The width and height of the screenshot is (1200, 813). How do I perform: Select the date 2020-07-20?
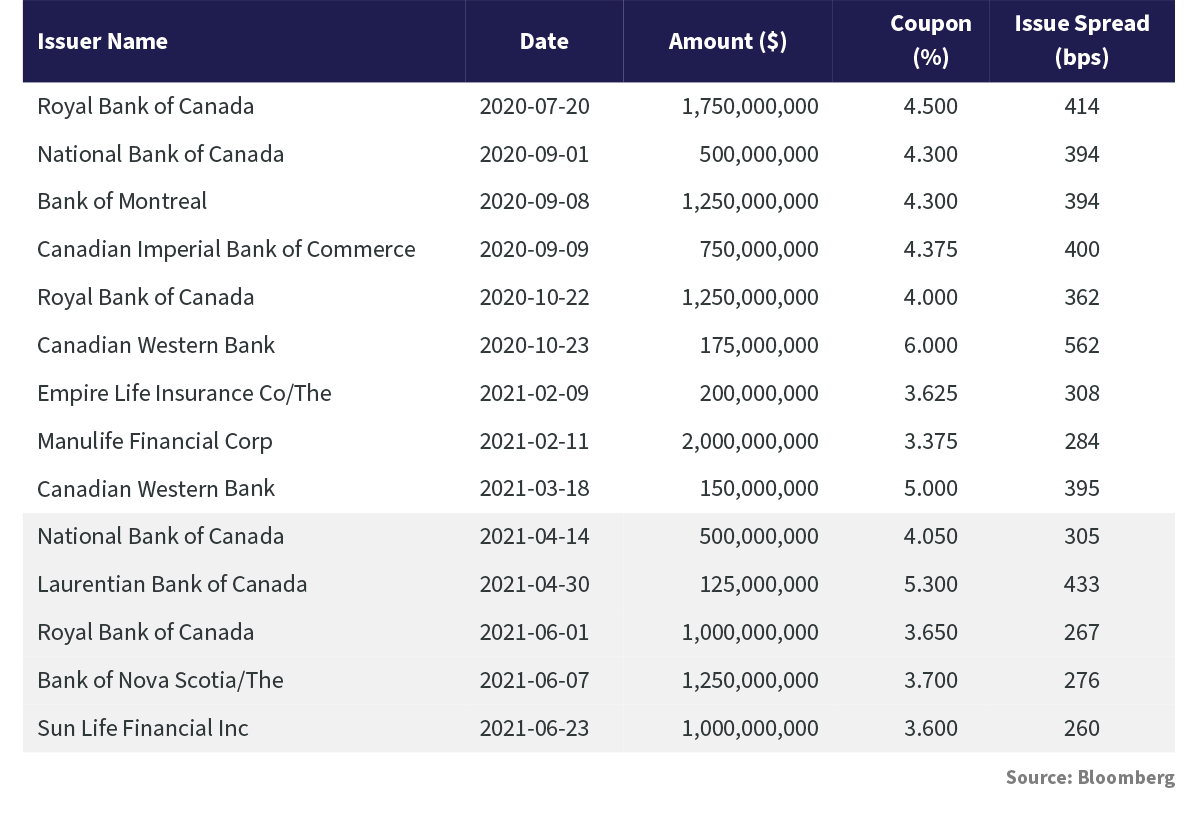[x=535, y=106]
